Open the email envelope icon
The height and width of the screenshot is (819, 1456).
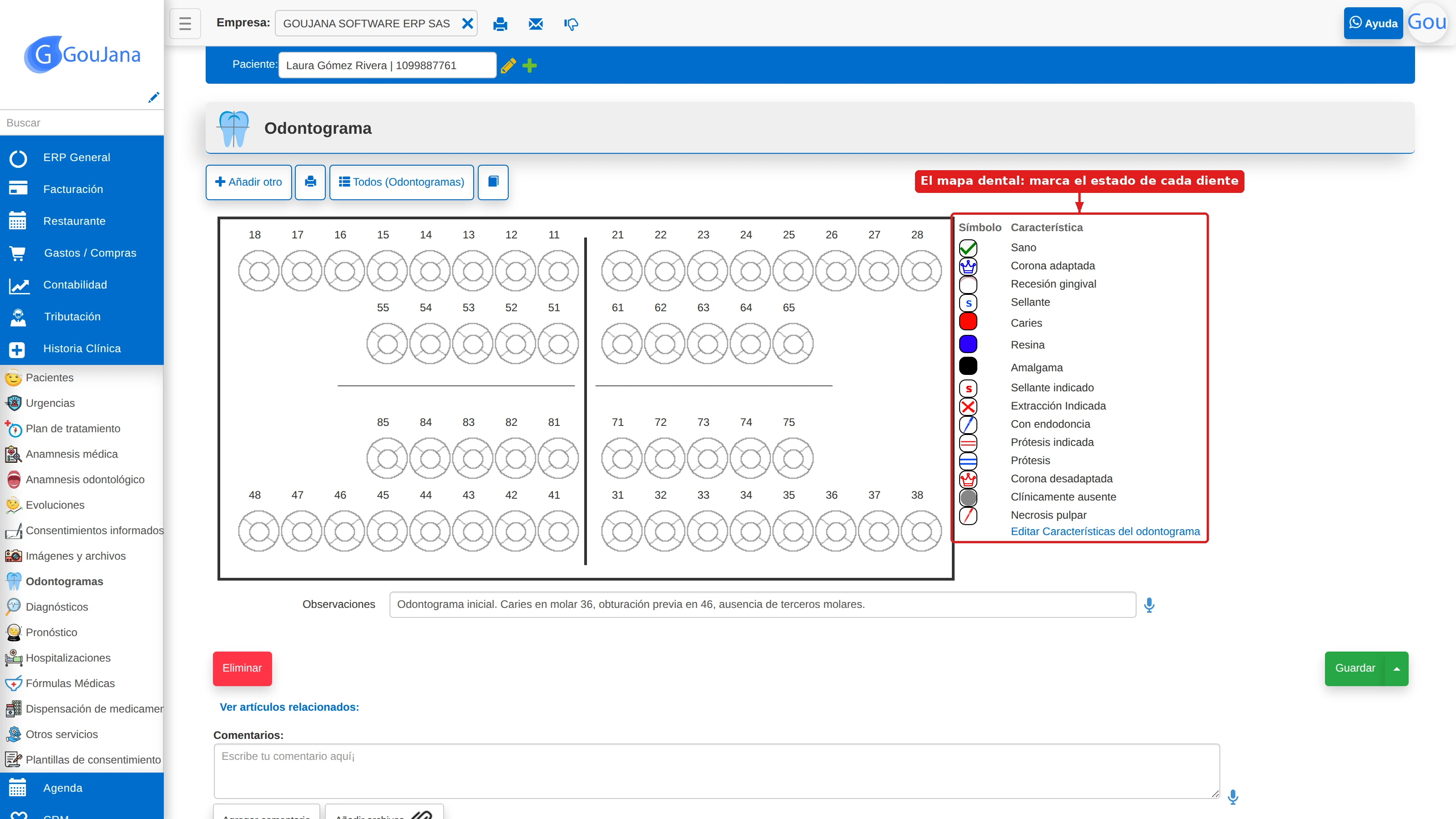(x=535, y=24)
